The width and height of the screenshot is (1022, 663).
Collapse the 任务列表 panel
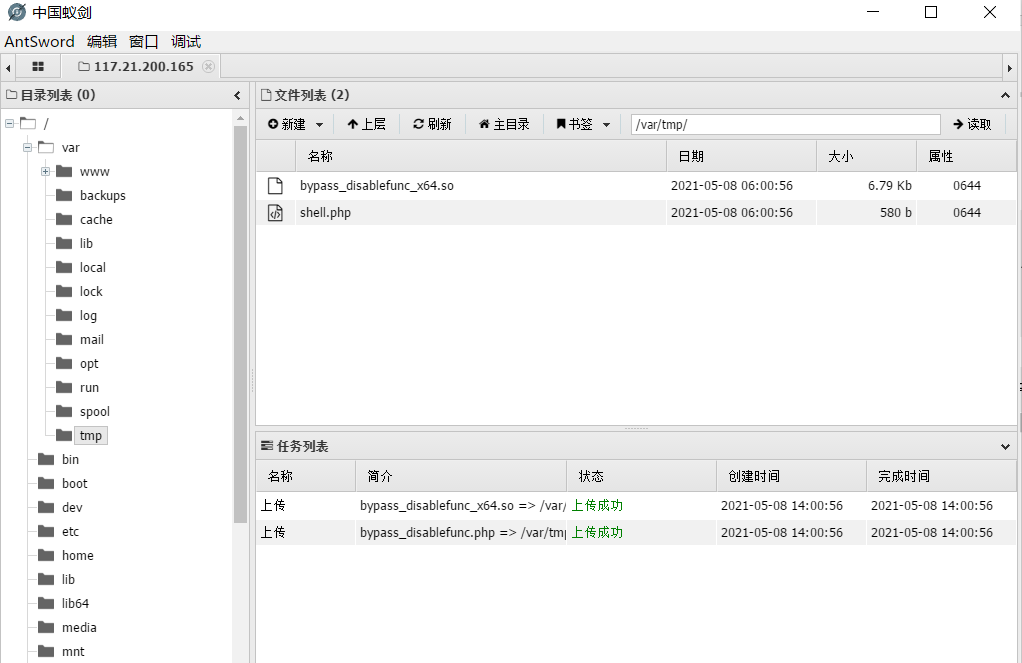1005,447
